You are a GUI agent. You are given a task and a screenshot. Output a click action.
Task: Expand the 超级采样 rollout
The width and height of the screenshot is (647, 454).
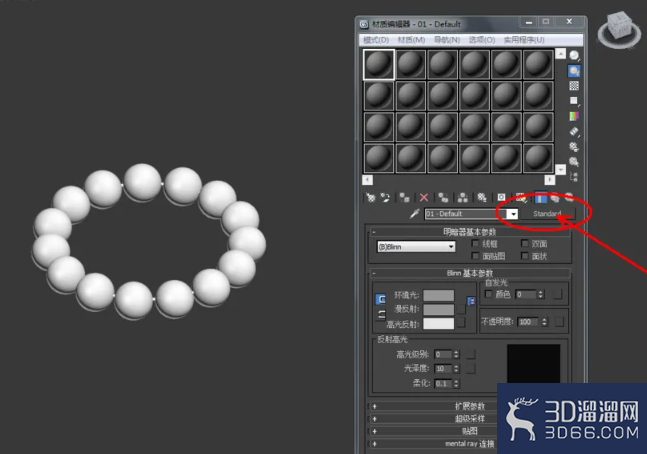tap(432, 419)
